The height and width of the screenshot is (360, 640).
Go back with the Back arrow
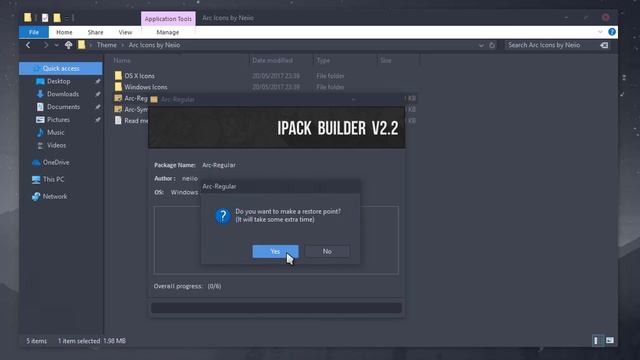pos(28,45)
